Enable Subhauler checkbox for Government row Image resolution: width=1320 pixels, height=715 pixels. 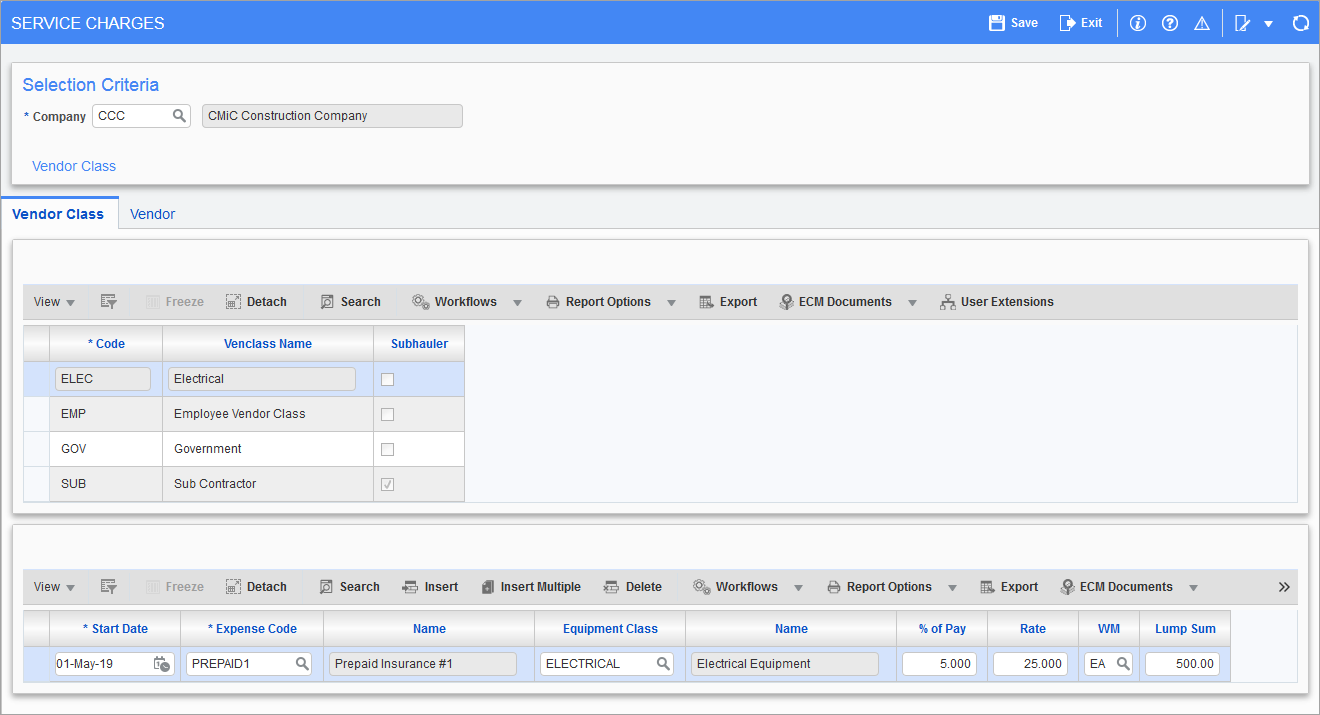click(388, 449)
